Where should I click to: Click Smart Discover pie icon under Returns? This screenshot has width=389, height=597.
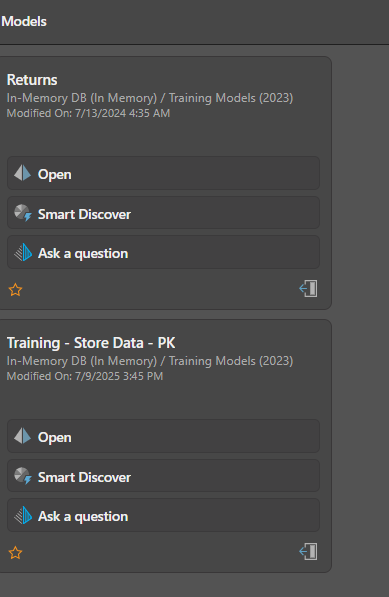pyautogui.click(x=22, y=213)
